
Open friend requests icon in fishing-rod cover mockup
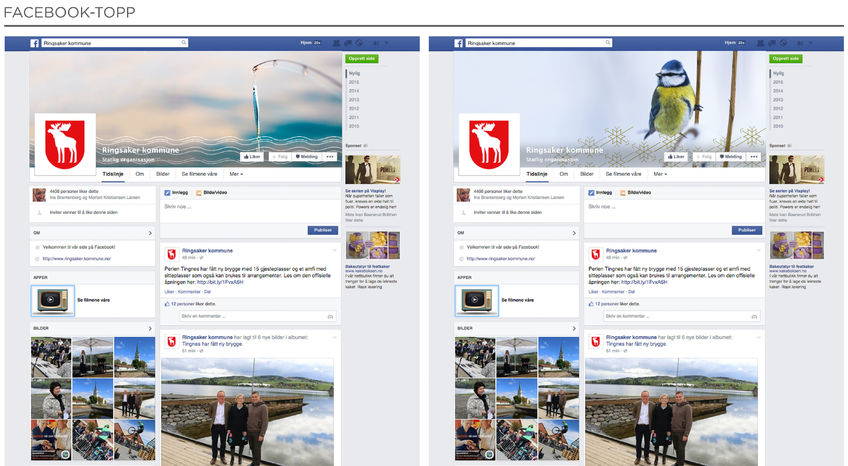(336, 43)
